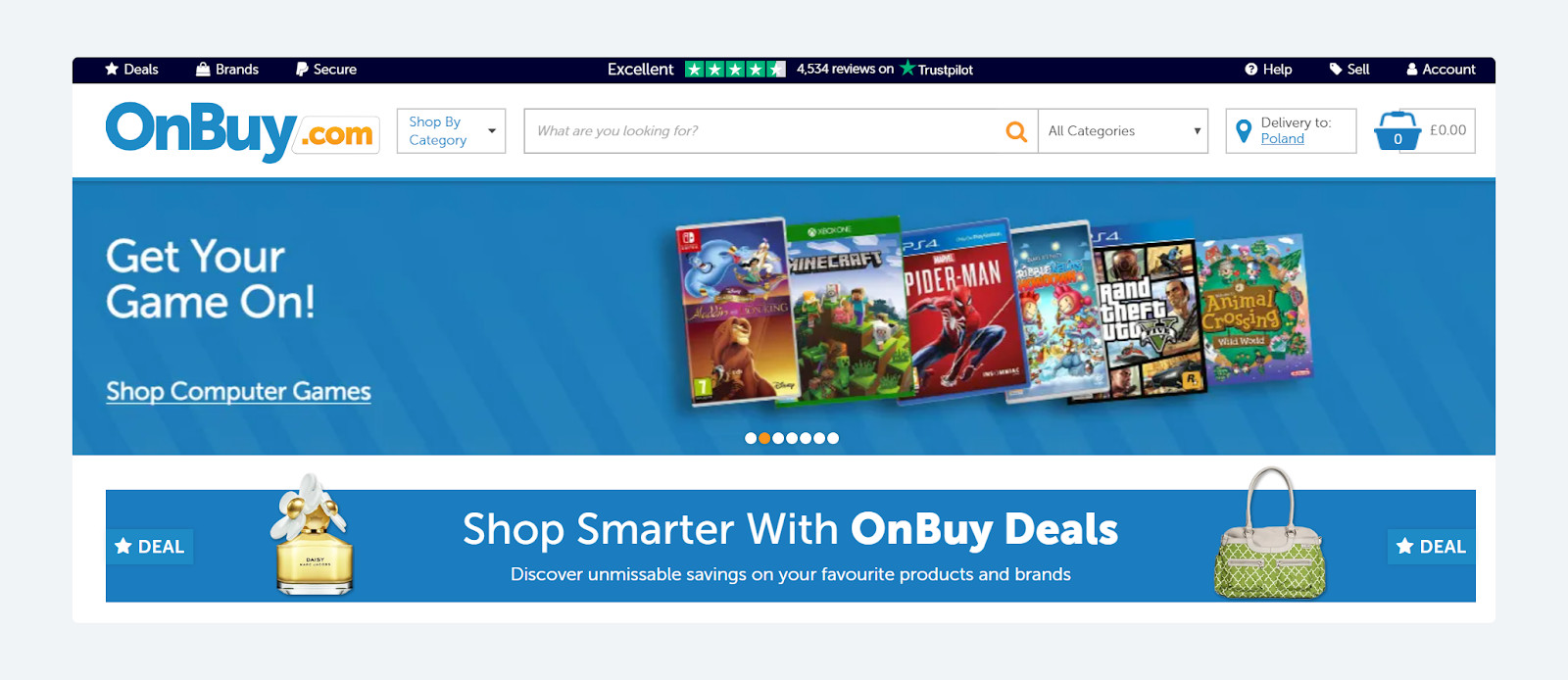Change delivery country via Poland link
The width and height of the screenshot is (1568, 680).
1282,139
